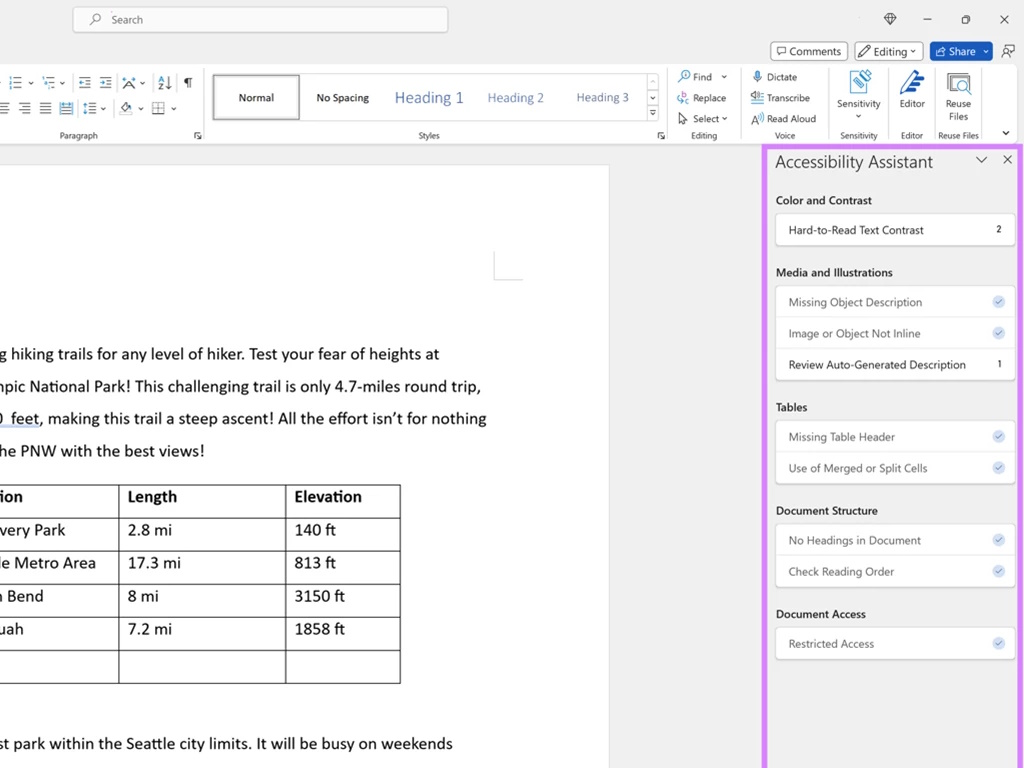Click the Asian Layout text icon
1024x768 pixels.
(x=129, y=83)
